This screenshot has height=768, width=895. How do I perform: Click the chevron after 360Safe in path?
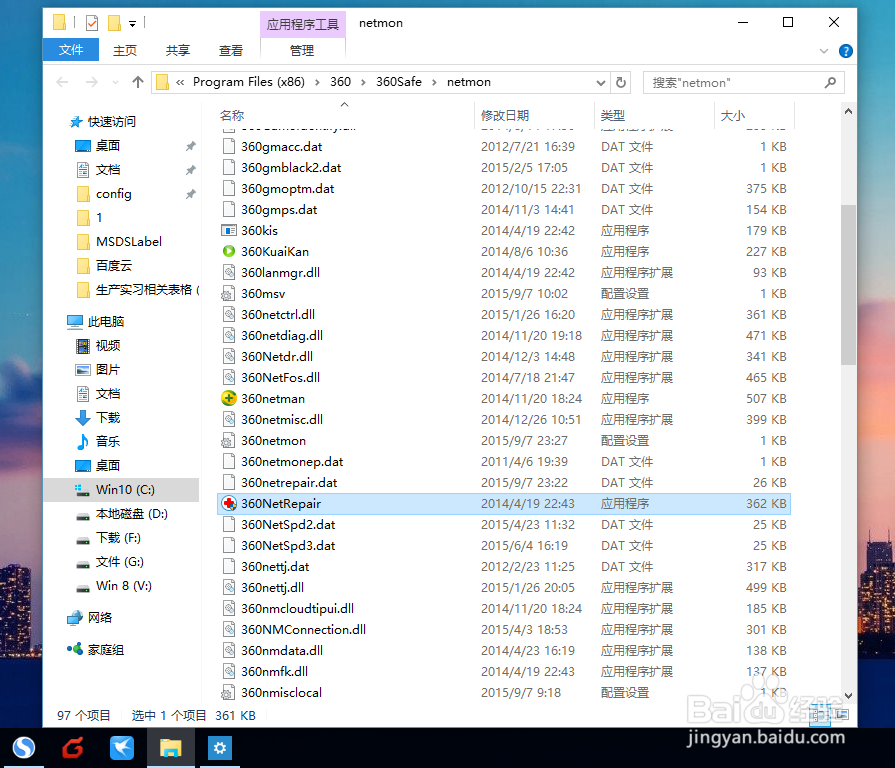pos(434,83)
